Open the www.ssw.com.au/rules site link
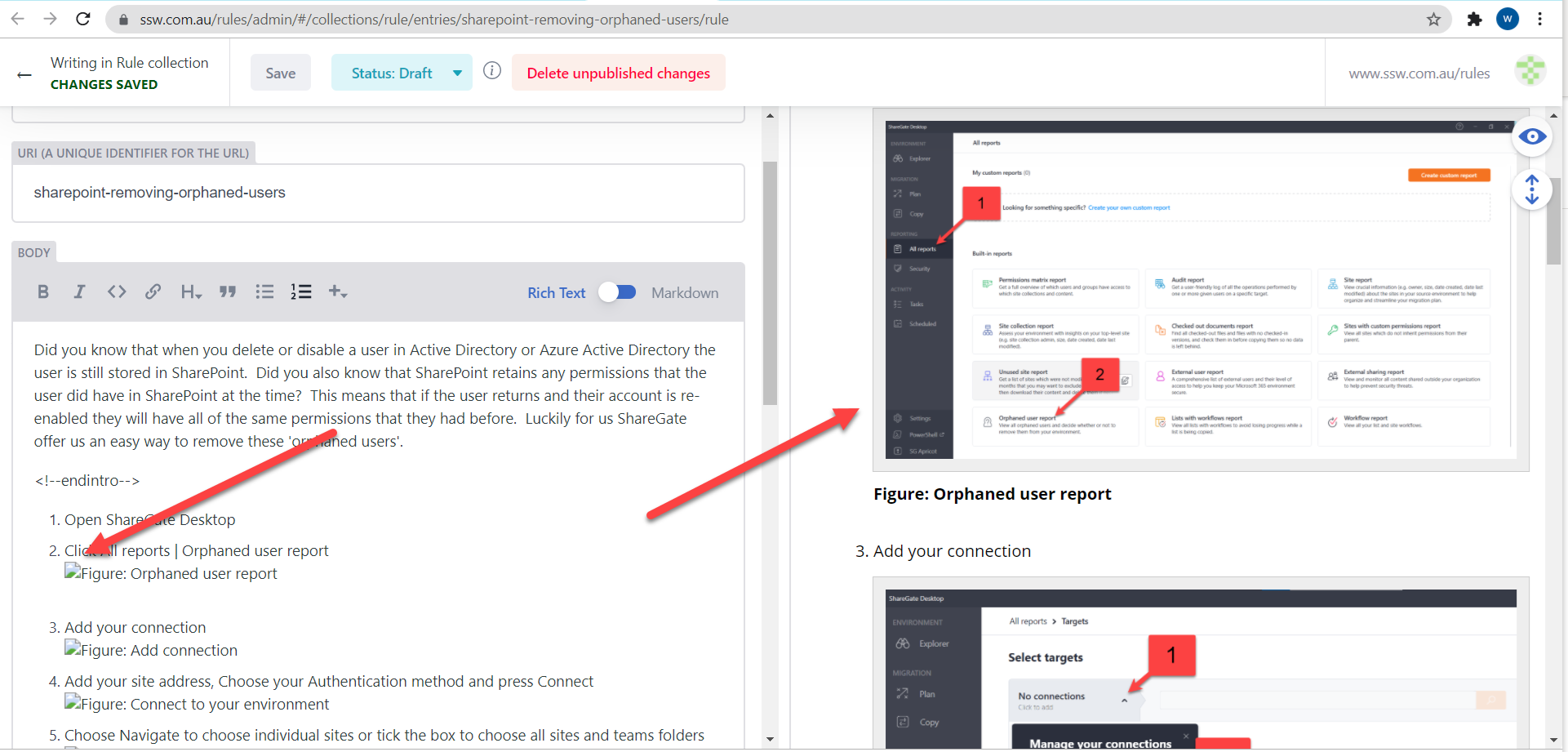The width and height of the screenshot is (1568, 752). 1419,73
